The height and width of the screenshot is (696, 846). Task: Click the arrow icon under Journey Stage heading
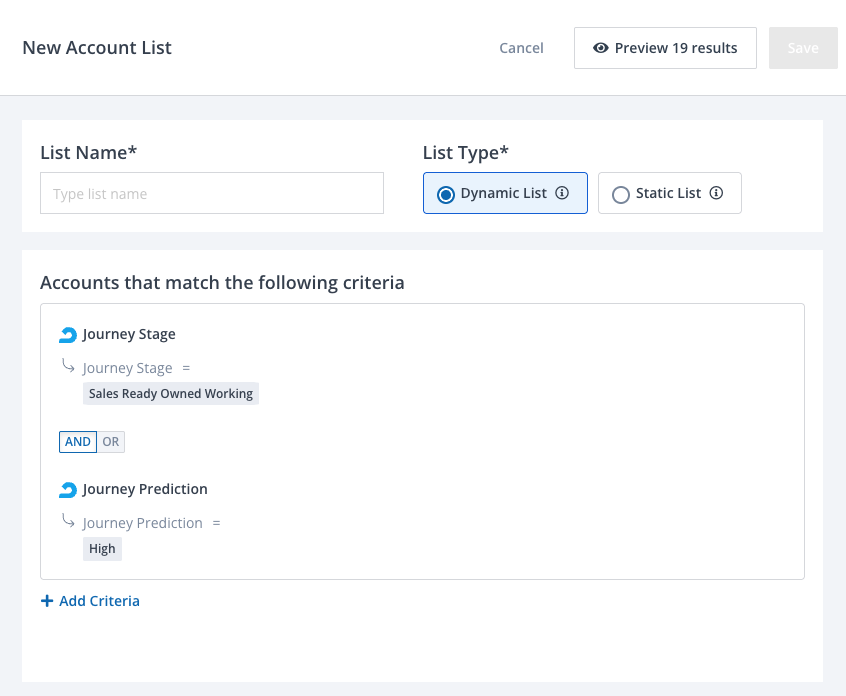point(68,367)
